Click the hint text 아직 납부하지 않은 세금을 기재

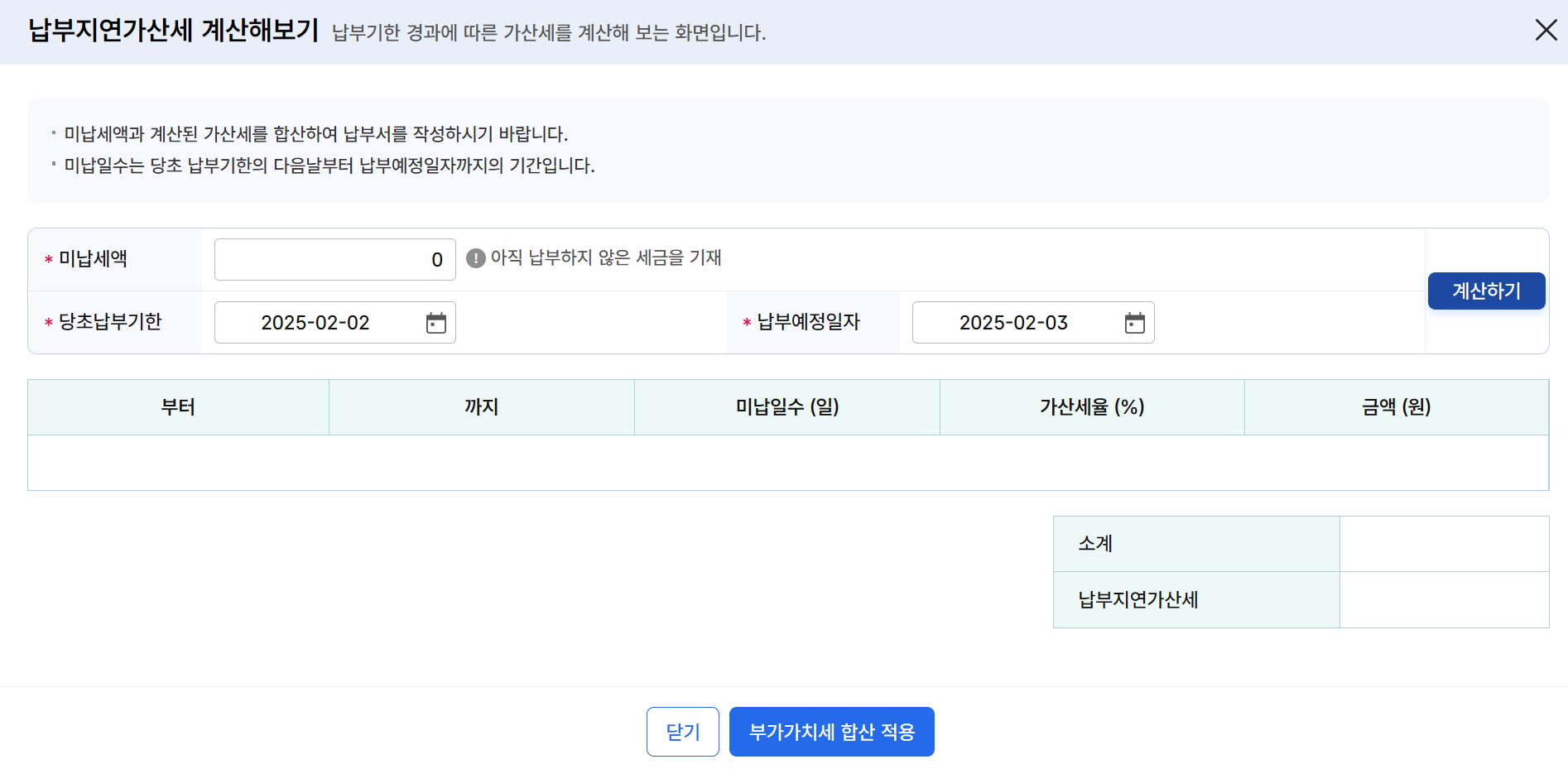(606, 258)
